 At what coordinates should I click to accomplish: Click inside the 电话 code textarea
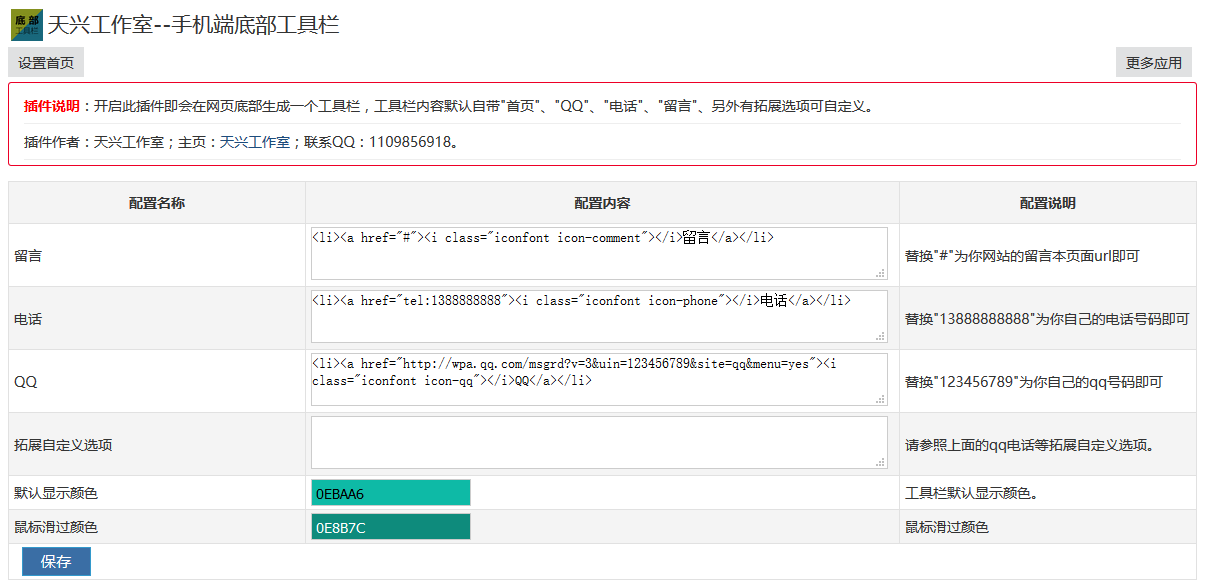599,316
